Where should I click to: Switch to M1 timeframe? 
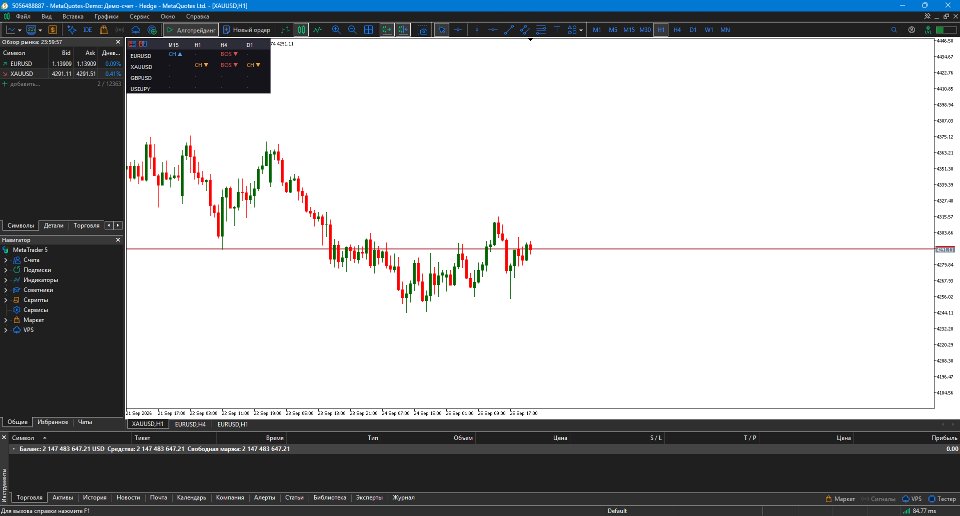(596, 29)
